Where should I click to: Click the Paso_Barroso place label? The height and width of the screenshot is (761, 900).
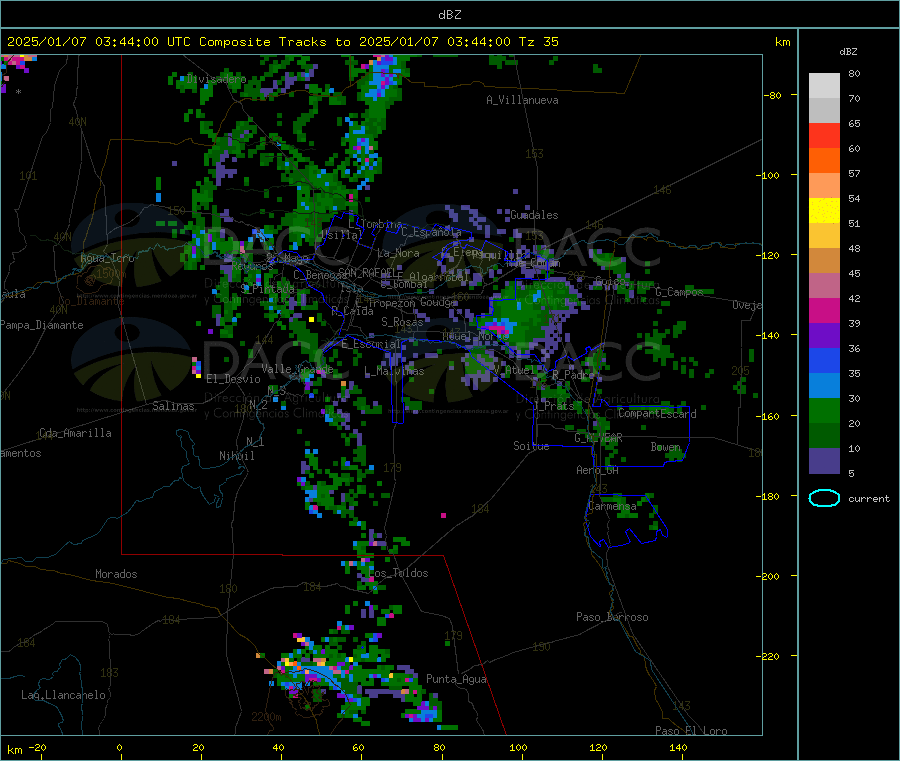coord(612,617)
